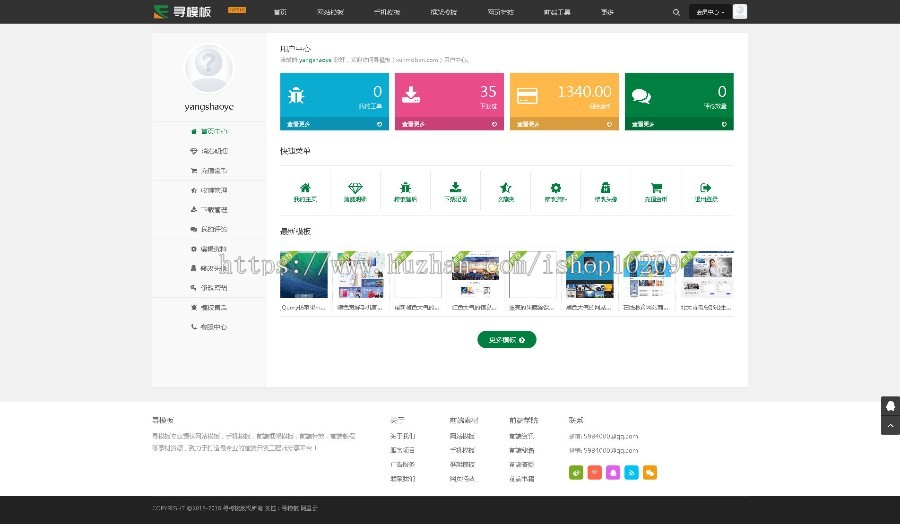
Task: Click the green social icon in footer
Action: (576, 472)
